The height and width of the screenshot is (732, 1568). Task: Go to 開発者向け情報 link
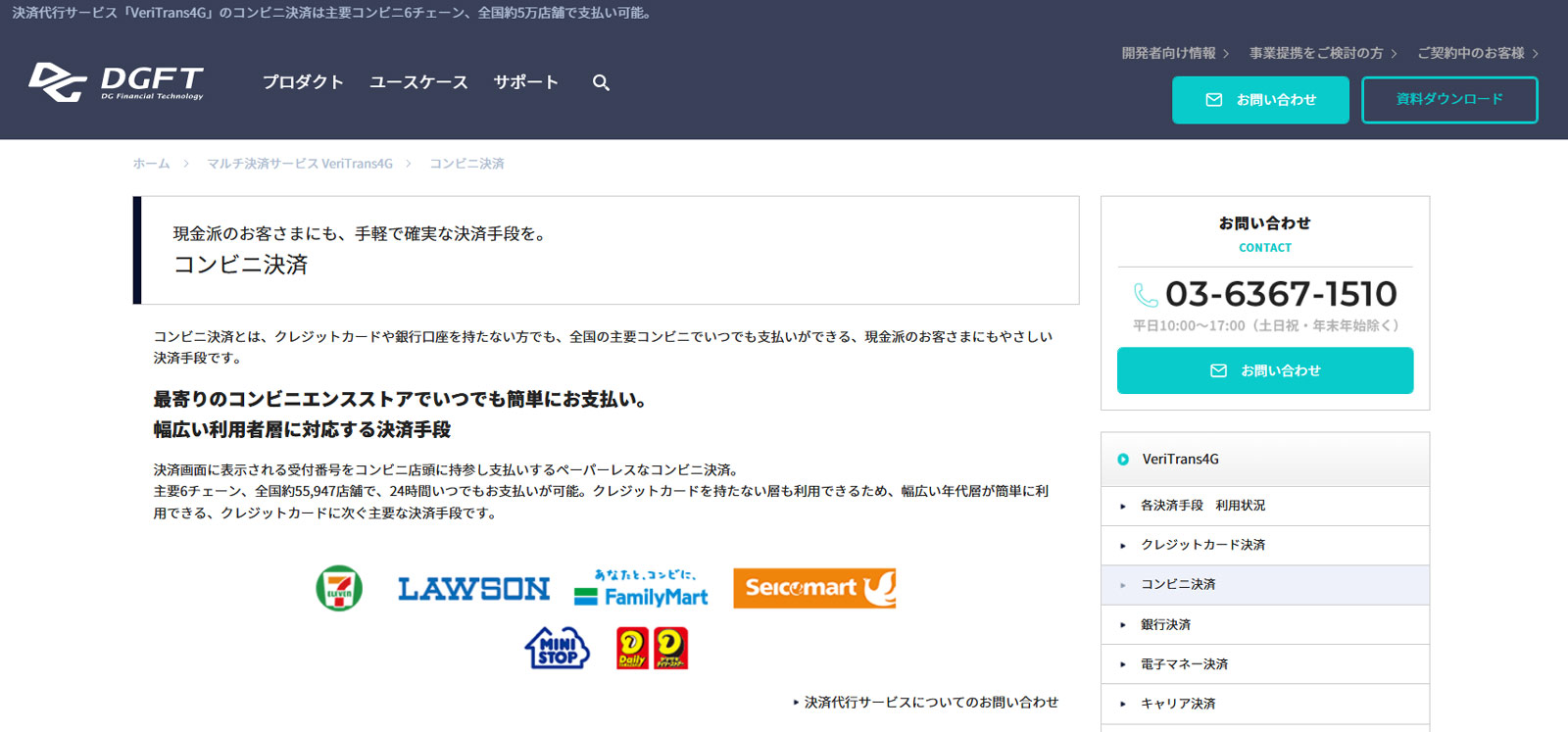[1168, 53]
